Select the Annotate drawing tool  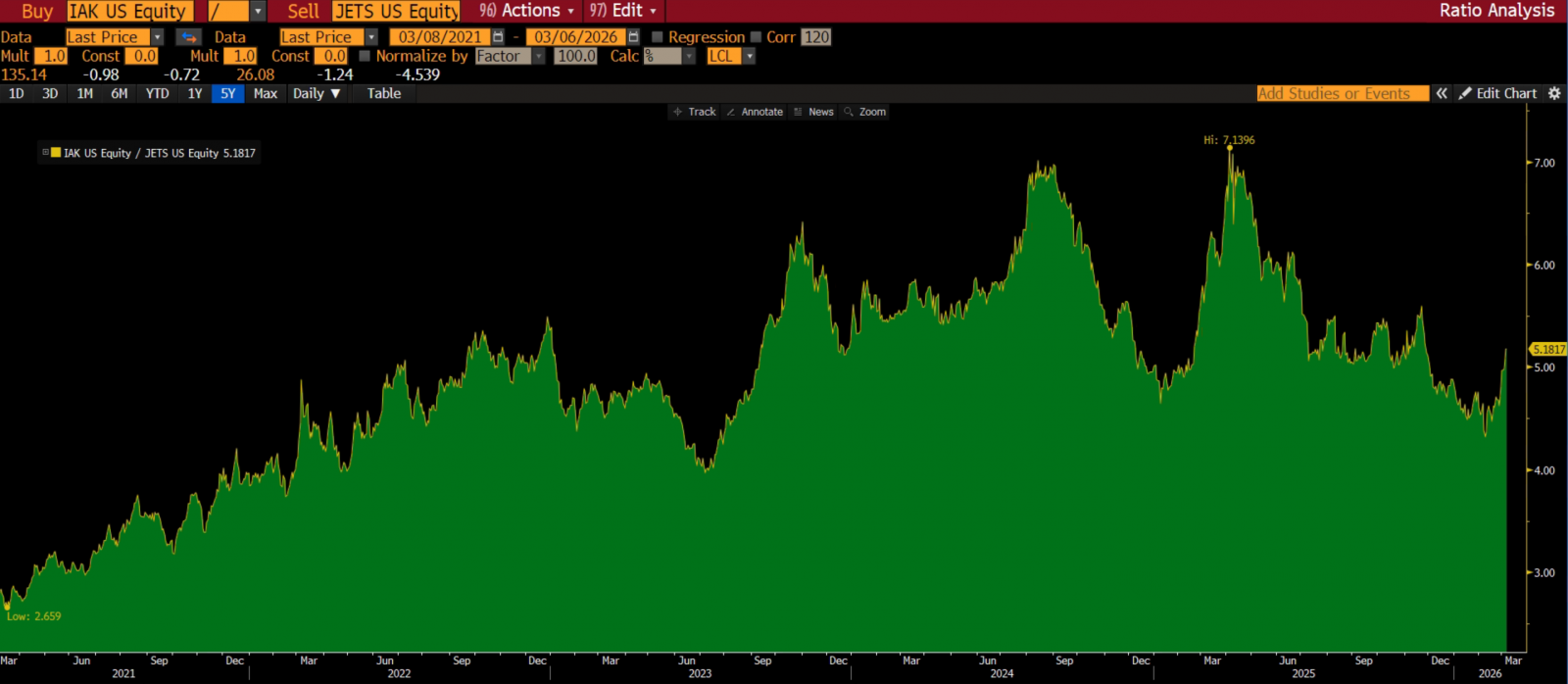755,112
